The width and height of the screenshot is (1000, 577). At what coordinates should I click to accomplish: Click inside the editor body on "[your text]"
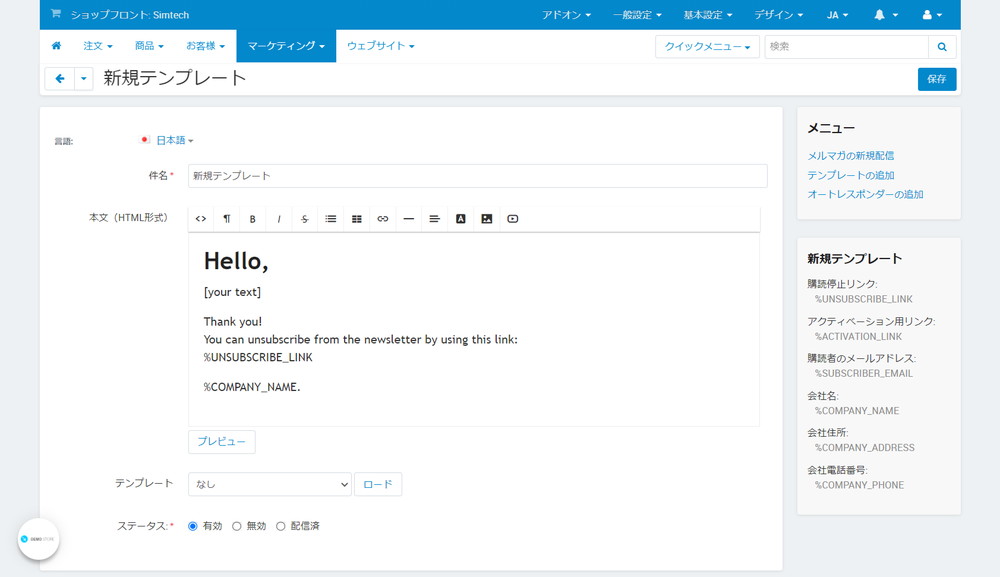click(232, 292)
